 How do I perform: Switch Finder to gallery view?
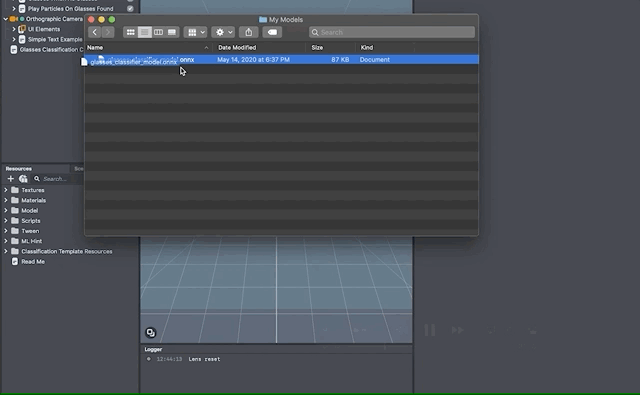[x=172, y=32]
